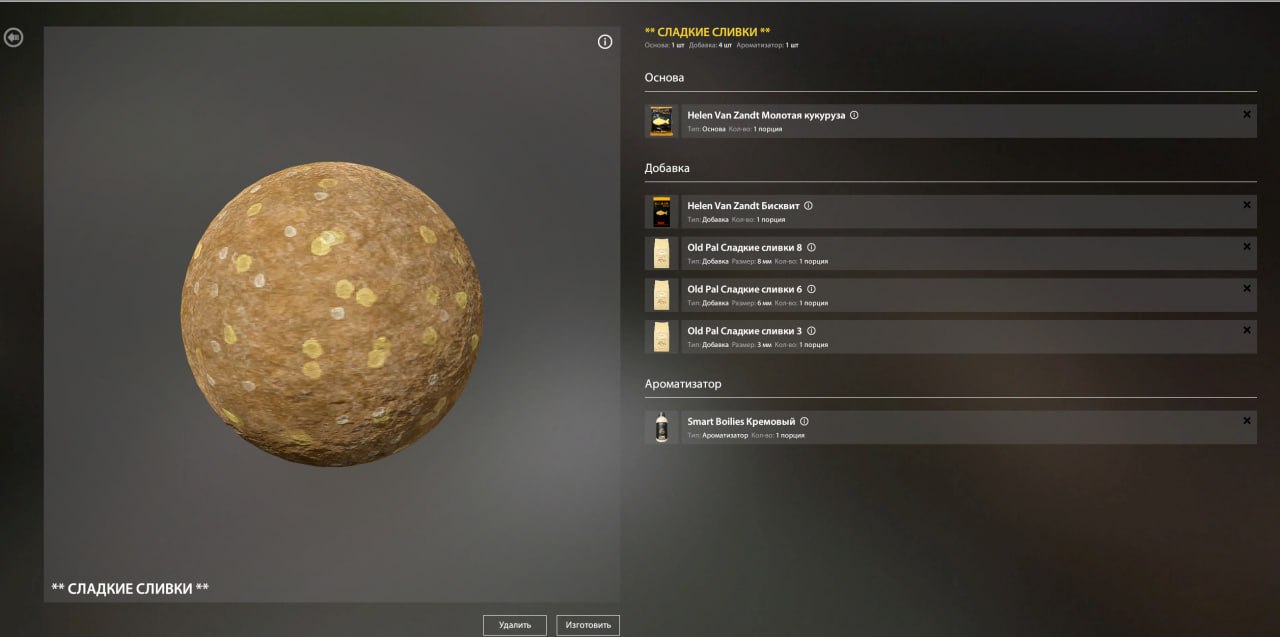Remove Кремовый flavoring from recipe

pyautogui.click(x=1246, y=421)
